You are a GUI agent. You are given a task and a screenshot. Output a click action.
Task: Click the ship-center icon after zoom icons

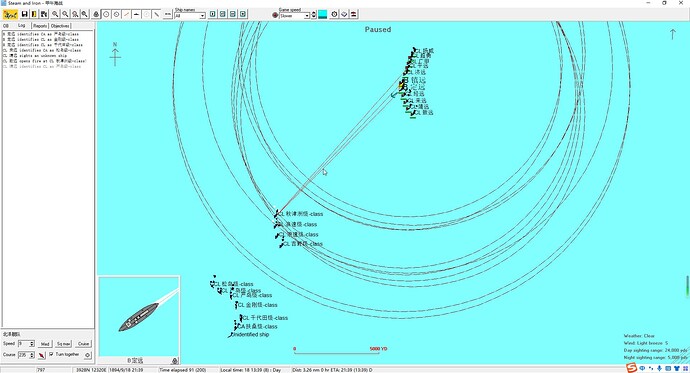[x=96, y=15]
